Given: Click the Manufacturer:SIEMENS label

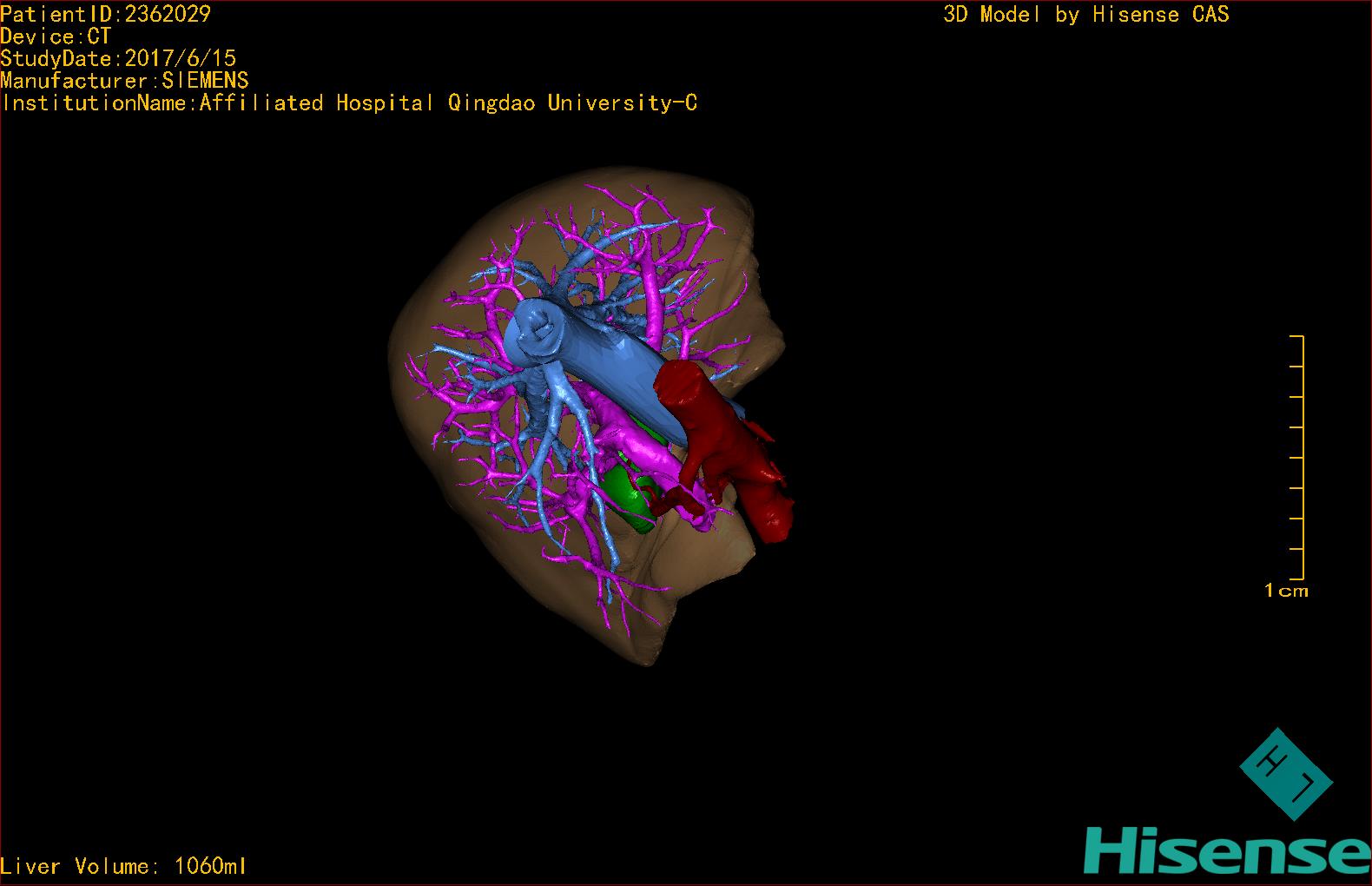Looking at the screenshot, I should tap(124, 81).
